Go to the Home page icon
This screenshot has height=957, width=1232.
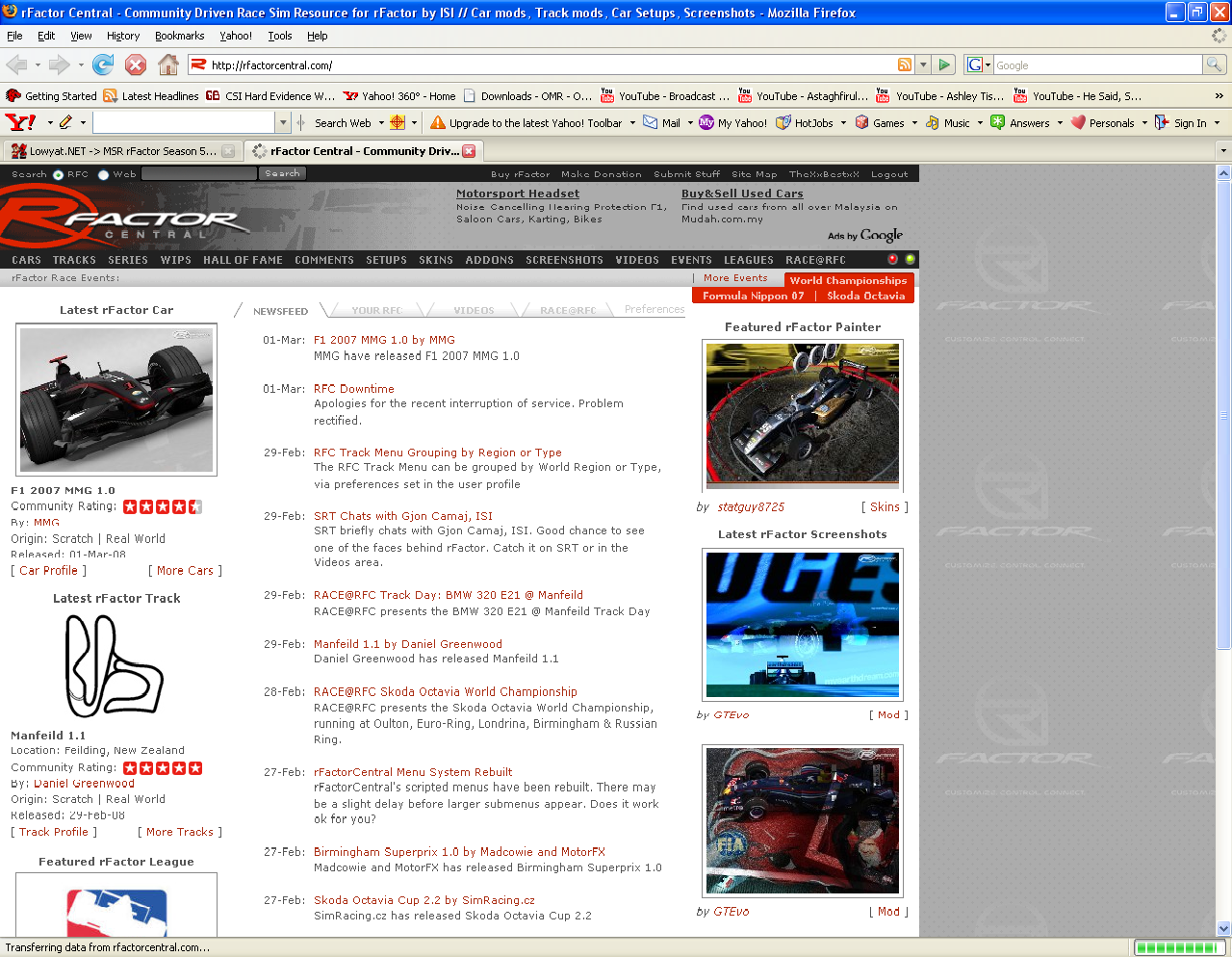[167, 65]
